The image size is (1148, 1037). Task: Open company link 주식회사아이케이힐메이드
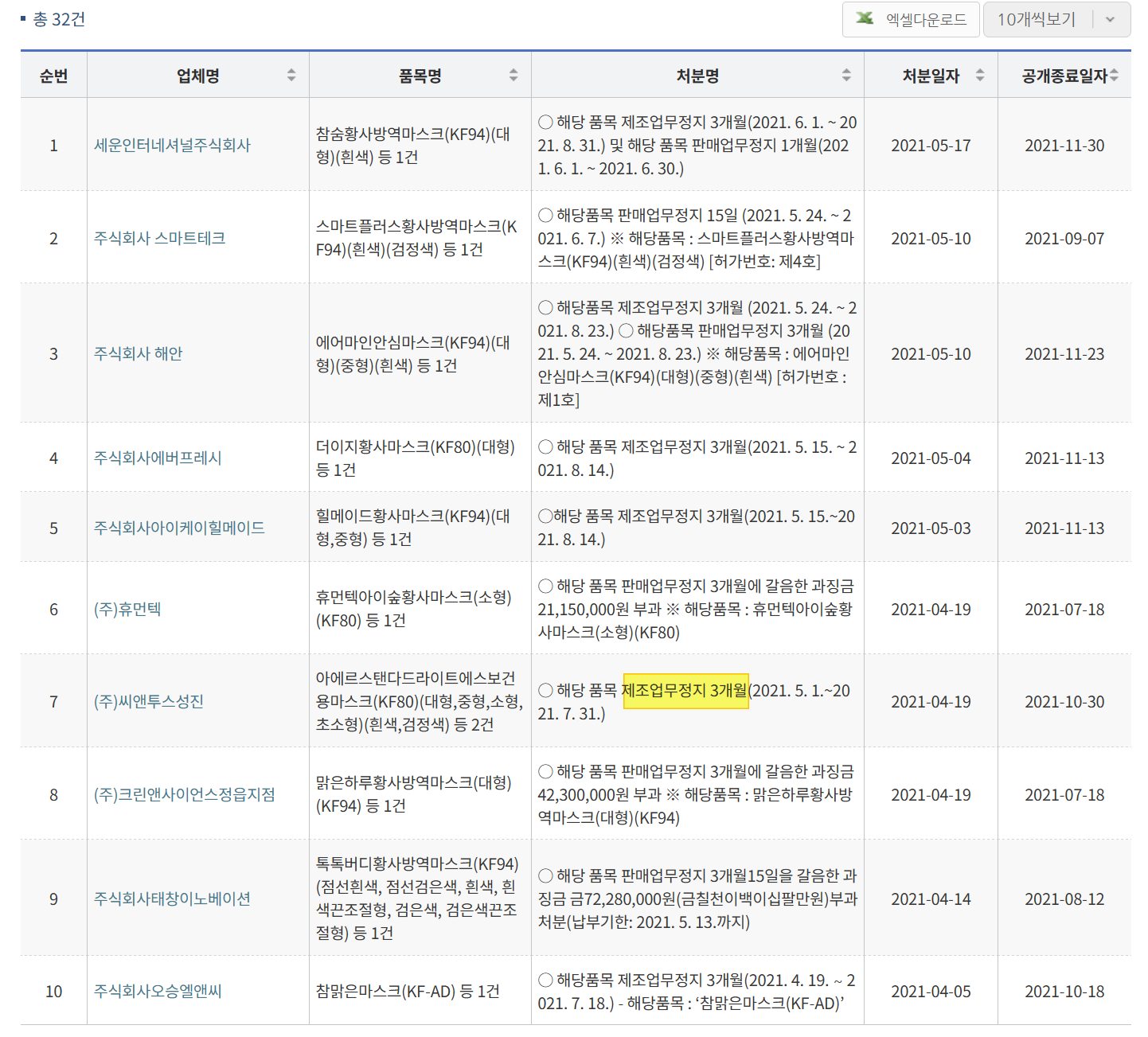179,528
